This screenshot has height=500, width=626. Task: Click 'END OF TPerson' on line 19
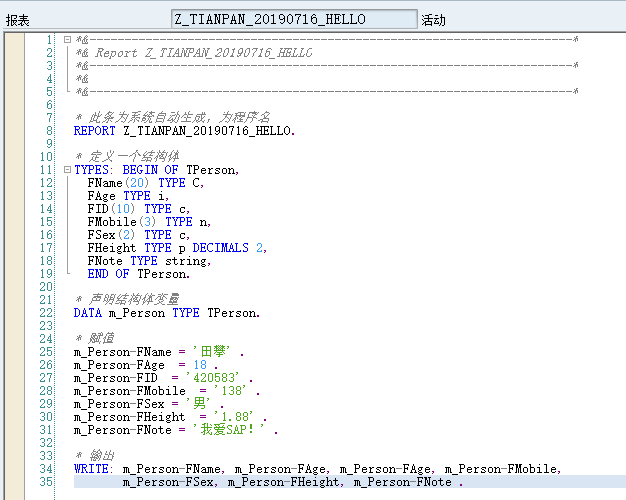139,274
